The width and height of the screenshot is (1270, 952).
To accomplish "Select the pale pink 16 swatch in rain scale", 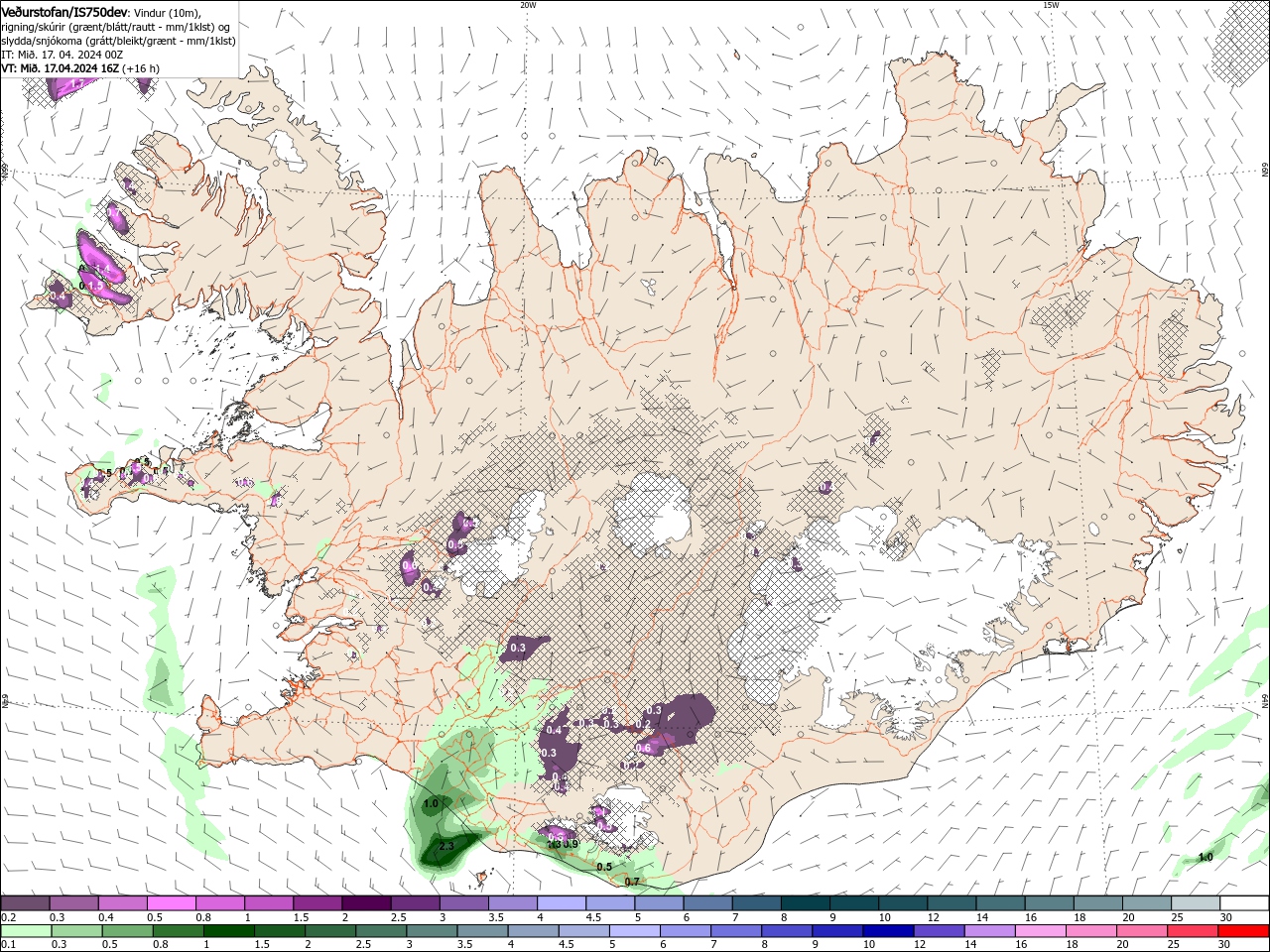I will (1040, 931).
